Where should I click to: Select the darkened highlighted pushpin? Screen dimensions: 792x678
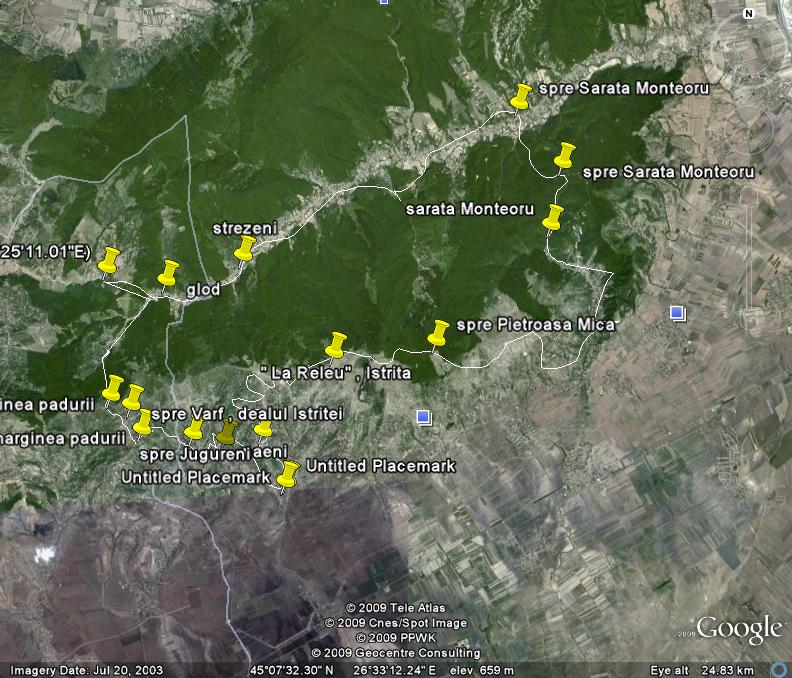(227, 432)
